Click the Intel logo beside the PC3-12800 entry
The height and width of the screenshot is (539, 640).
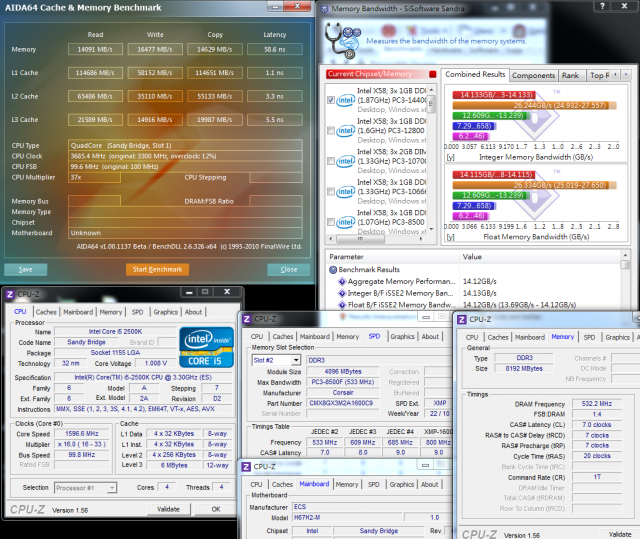(x=345, y=130)
